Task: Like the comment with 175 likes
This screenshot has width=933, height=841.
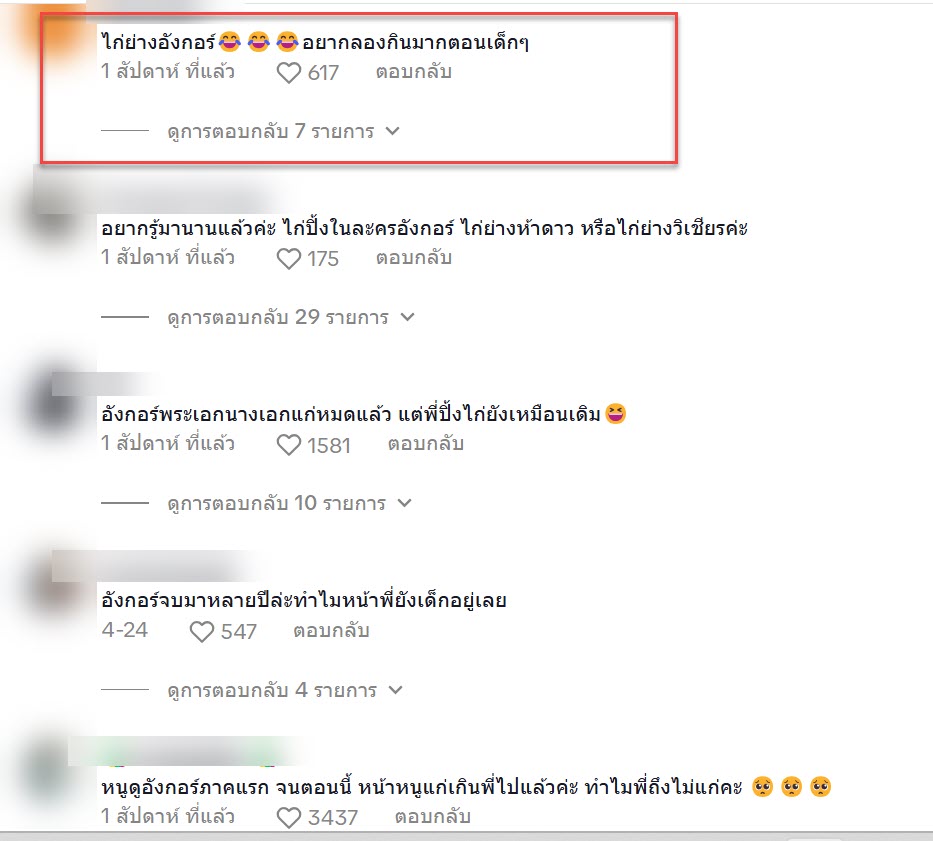Action: coord(289,259)
